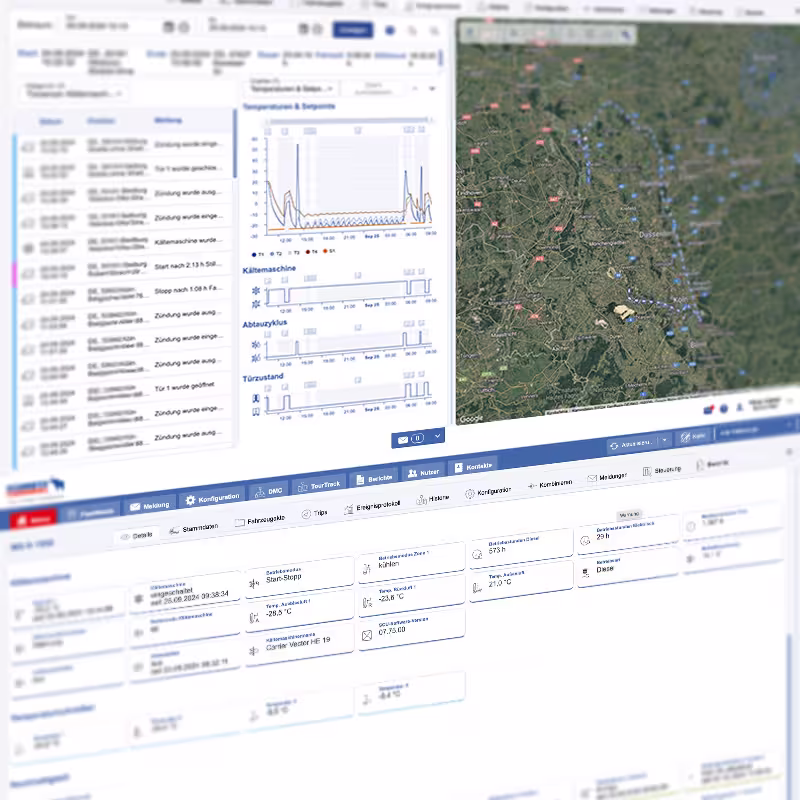Click the software version 07.75.00 card

pos(411,629)
